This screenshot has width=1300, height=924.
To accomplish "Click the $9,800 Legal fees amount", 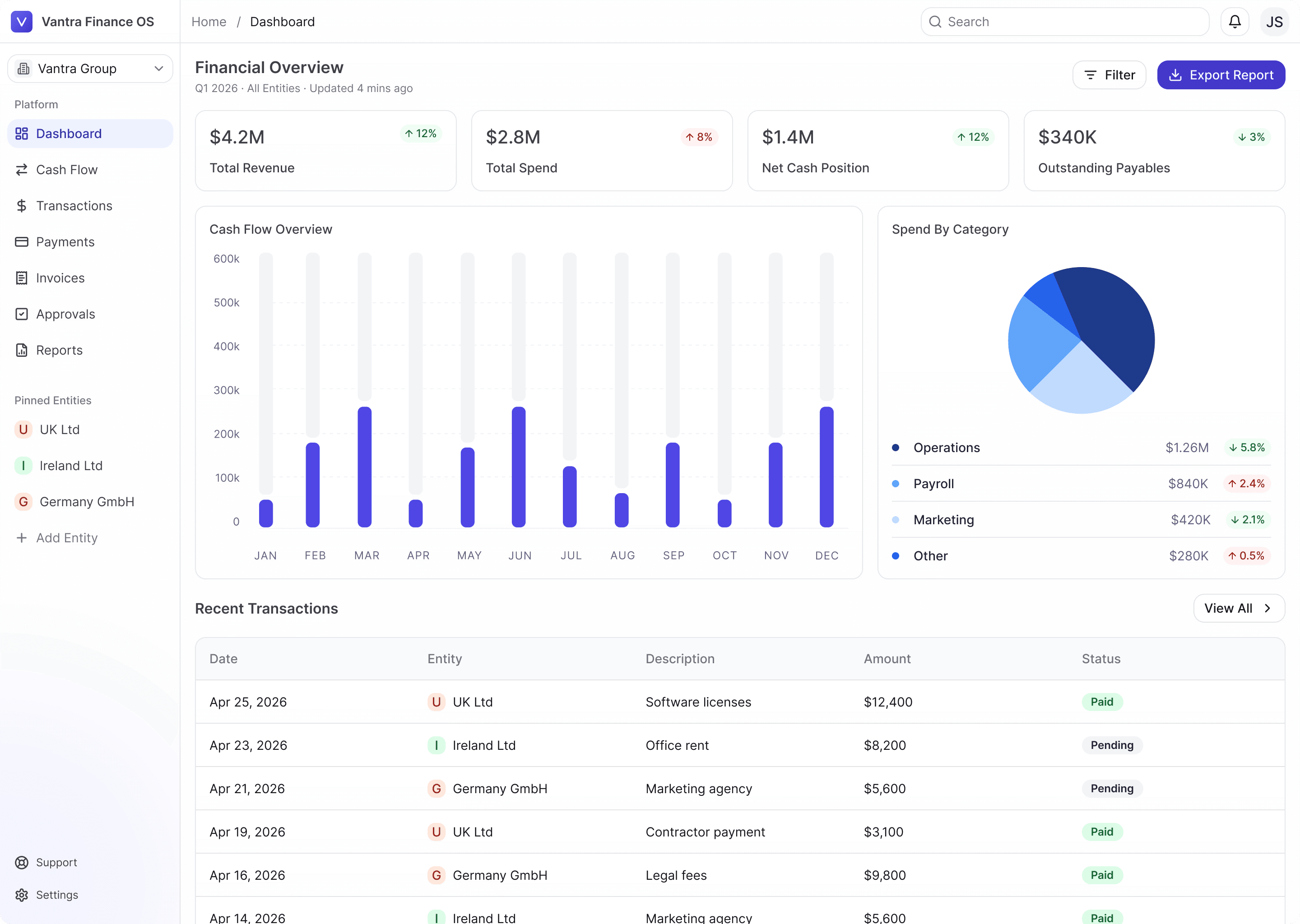I will [885, 875].
